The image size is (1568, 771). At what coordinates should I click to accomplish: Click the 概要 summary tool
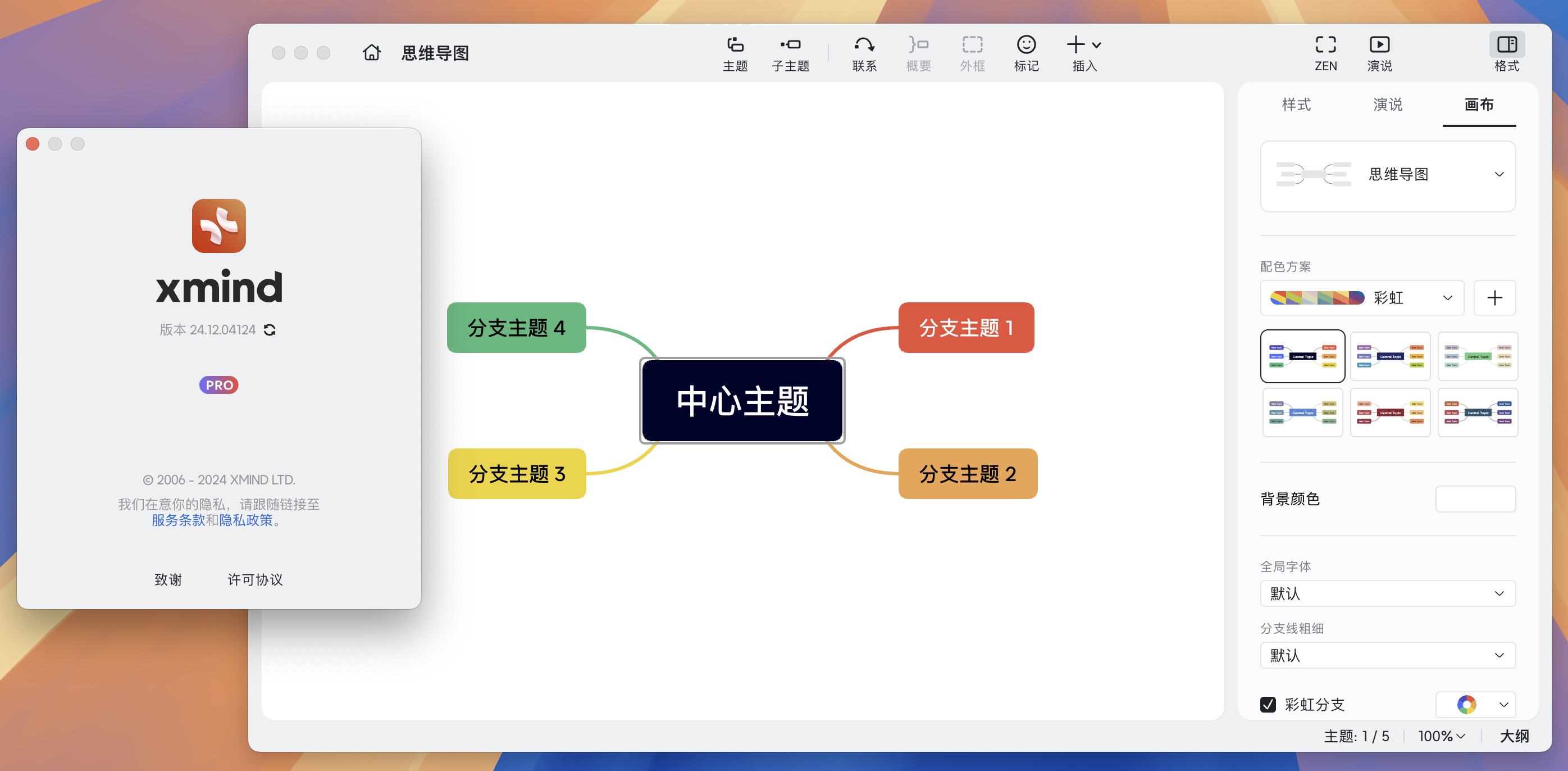[x=918, y=53]
